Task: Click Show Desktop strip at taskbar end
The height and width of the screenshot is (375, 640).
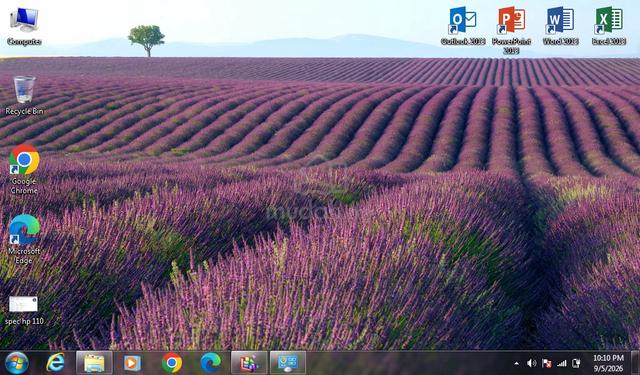Action: coord(635,363)
